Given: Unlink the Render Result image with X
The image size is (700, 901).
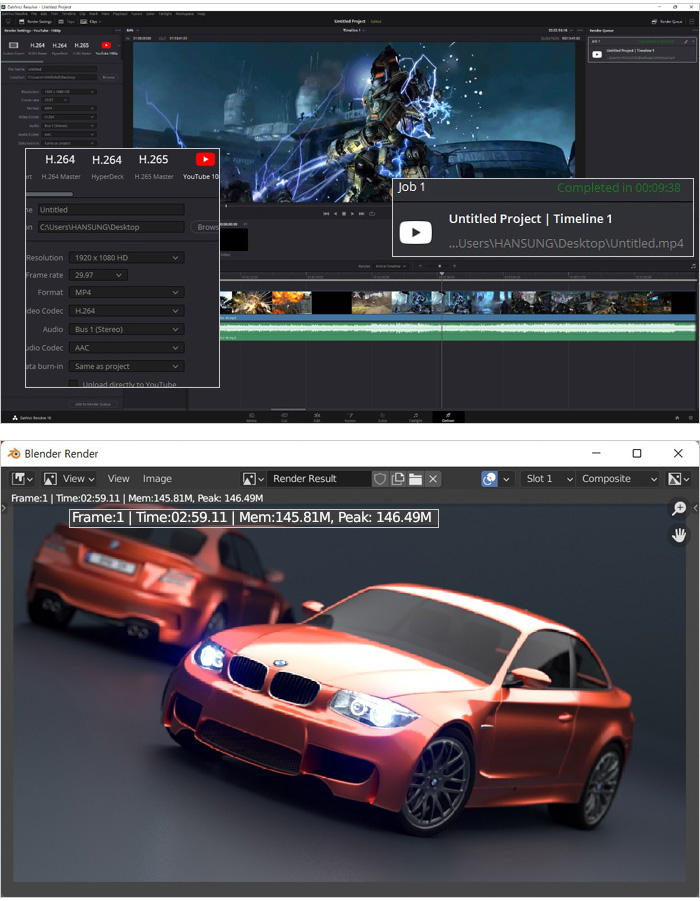Looking at the screenshot, I should [433, 479].
